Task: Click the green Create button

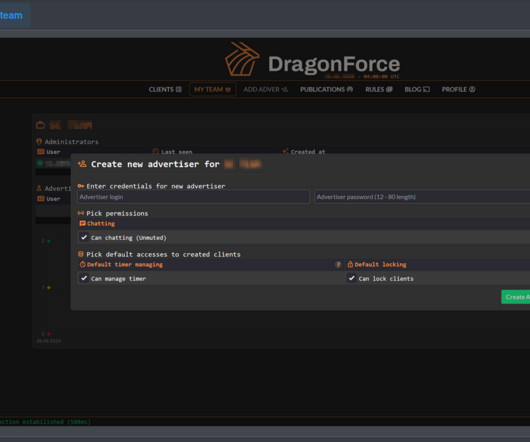Action: (515, 297)
